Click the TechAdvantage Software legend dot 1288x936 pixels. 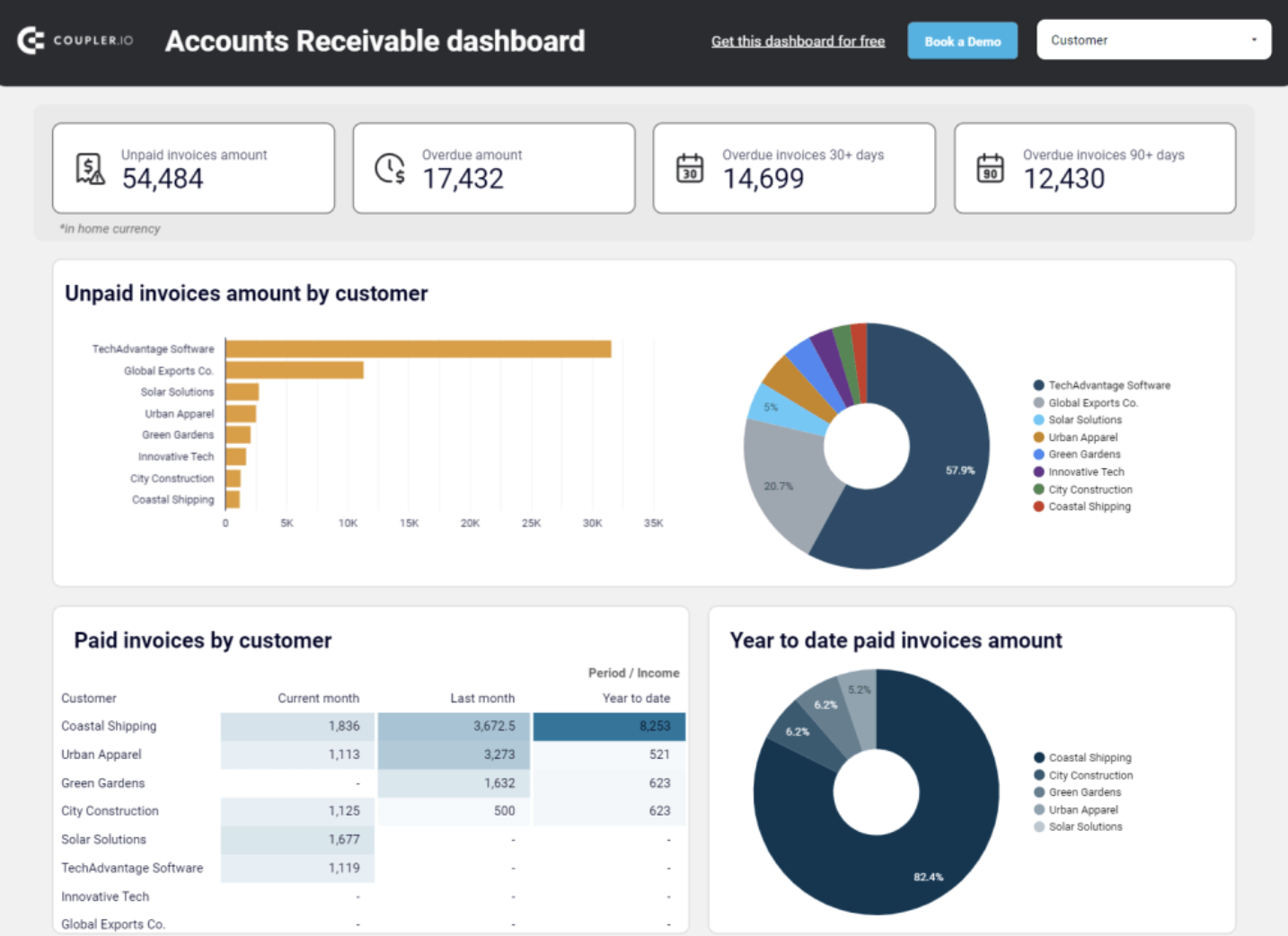1037,384
